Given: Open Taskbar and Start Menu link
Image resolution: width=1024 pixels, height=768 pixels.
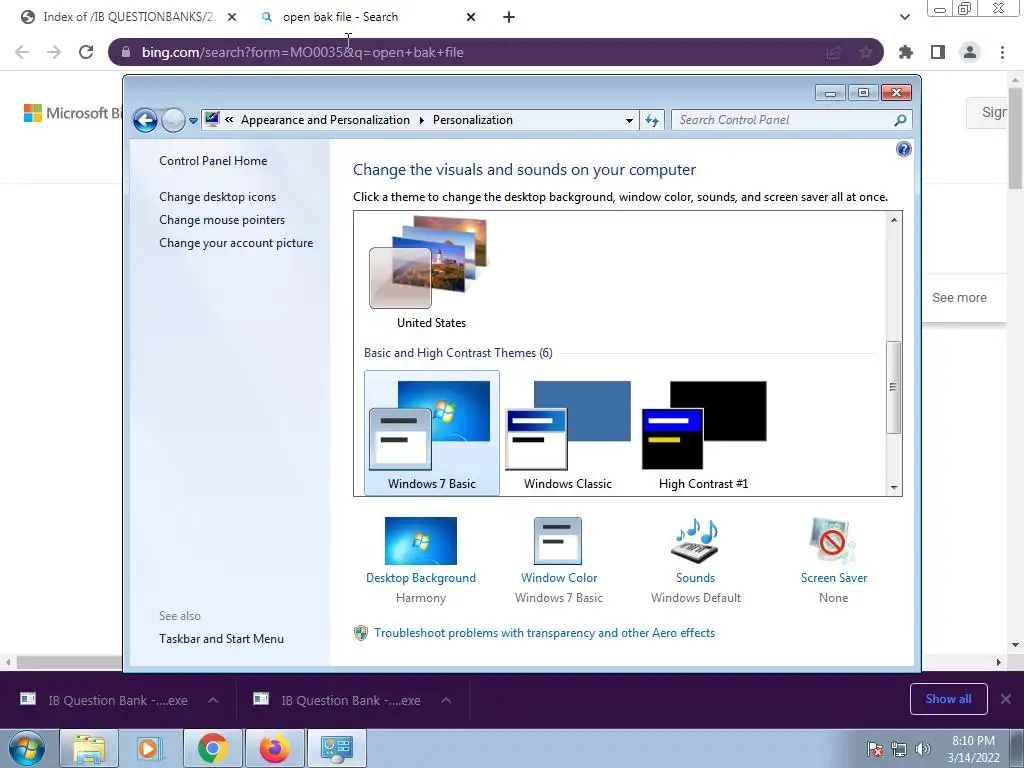Looking at the screenshot, I should 221,639.
